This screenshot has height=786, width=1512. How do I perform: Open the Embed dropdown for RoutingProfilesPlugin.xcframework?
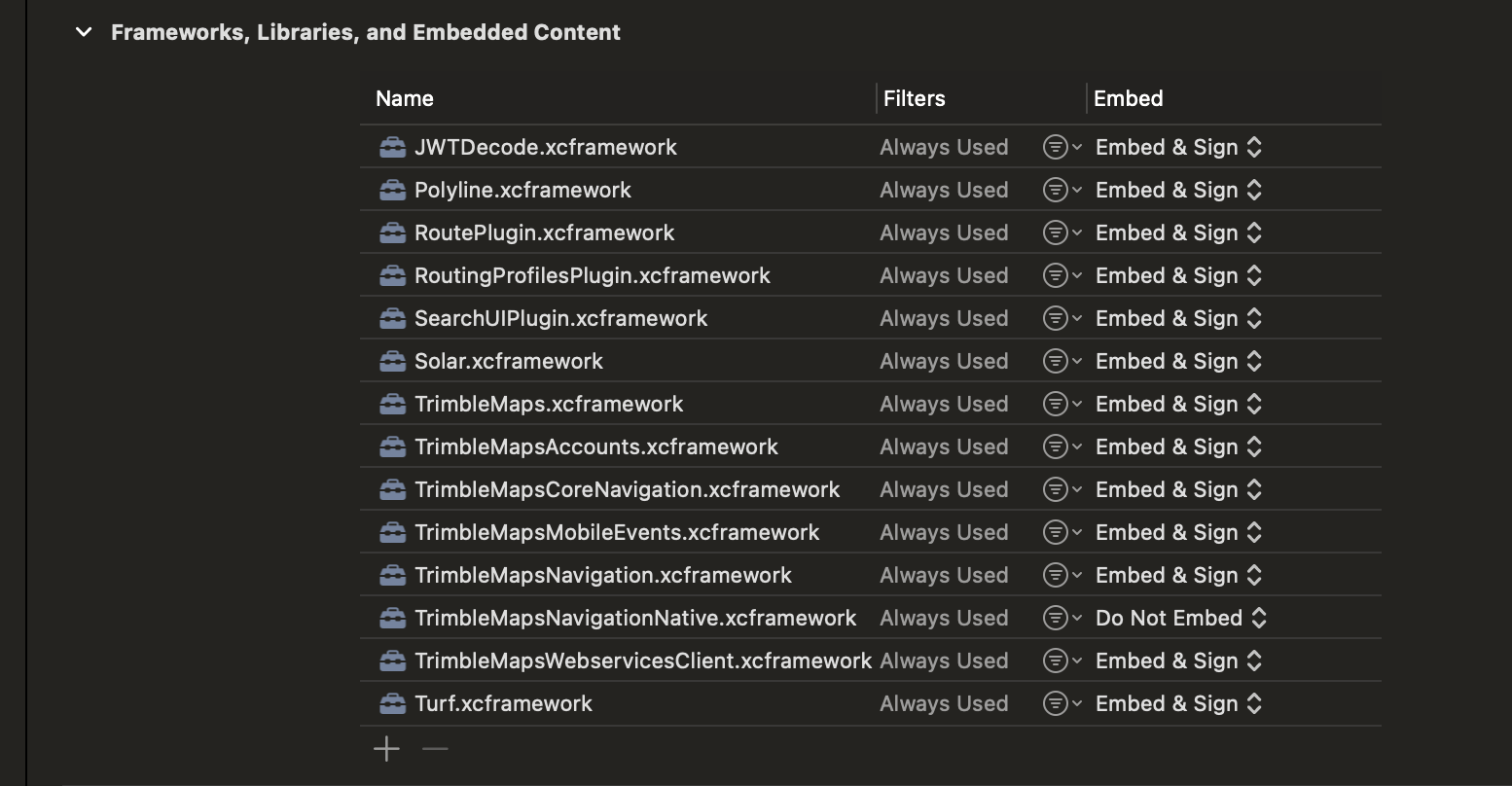pyautogui.click(x=1179, y=275)
